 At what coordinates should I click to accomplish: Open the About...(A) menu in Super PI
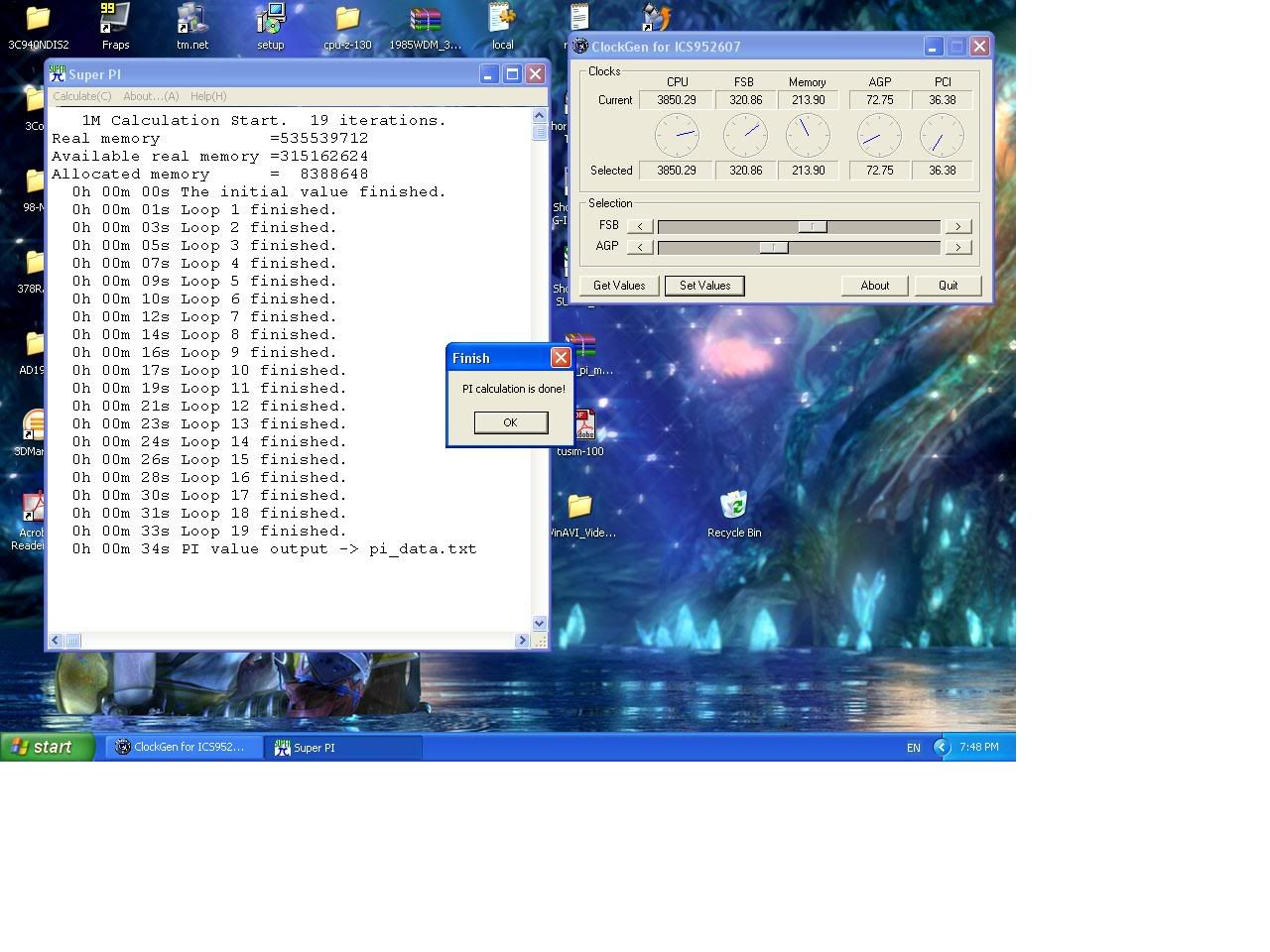pyautogui.click(x=151, y=96)
